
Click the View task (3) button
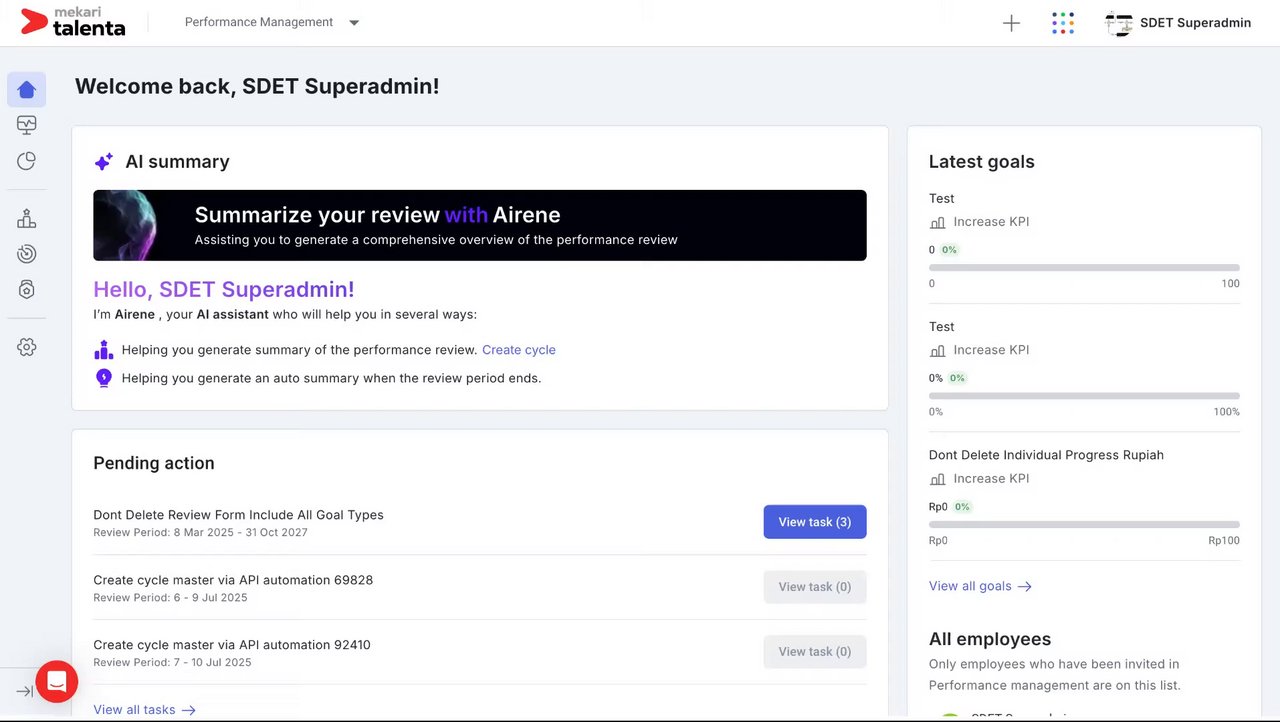(815, 522)
